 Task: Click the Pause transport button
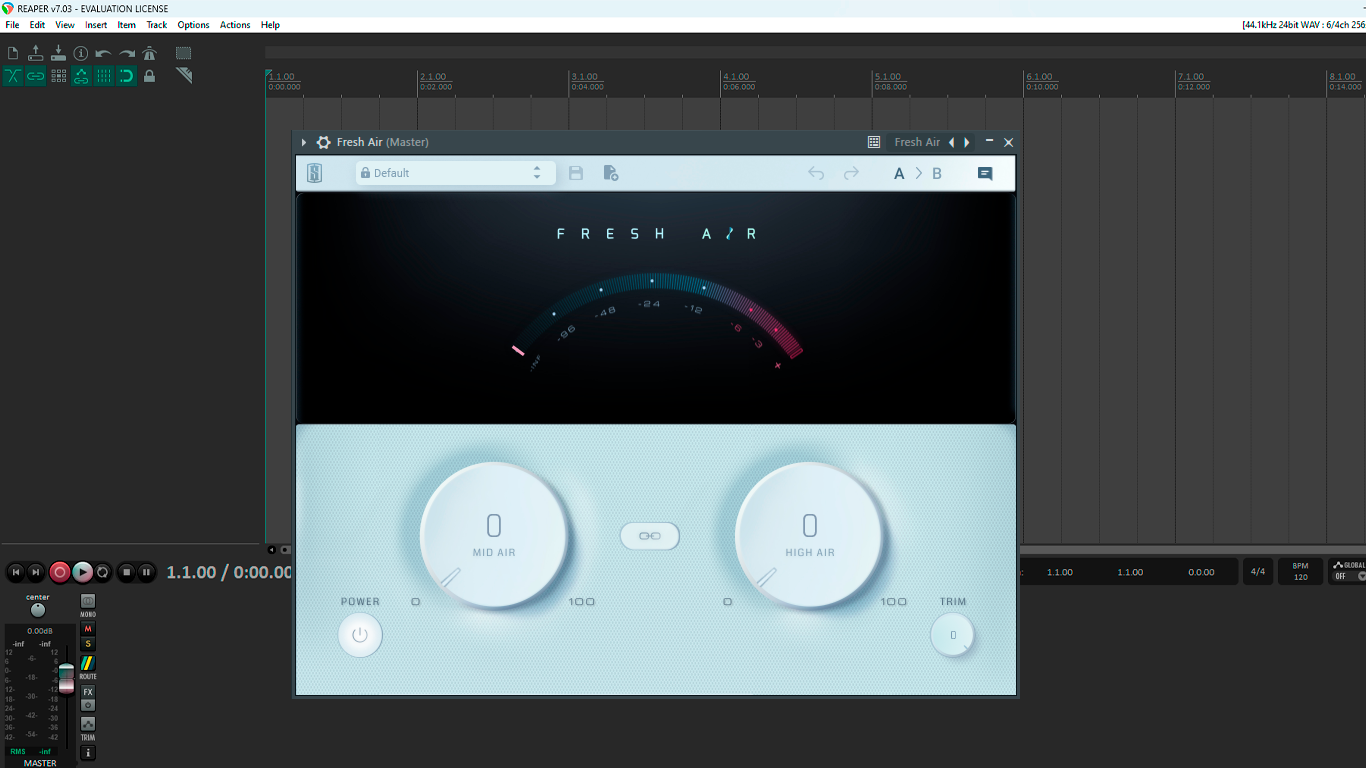tap(147, 572)
